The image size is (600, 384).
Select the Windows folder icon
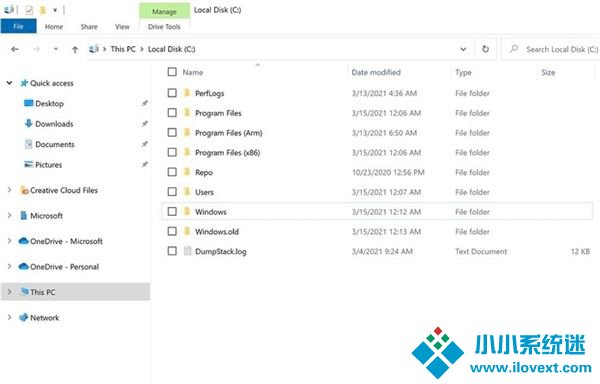(187, 211)
